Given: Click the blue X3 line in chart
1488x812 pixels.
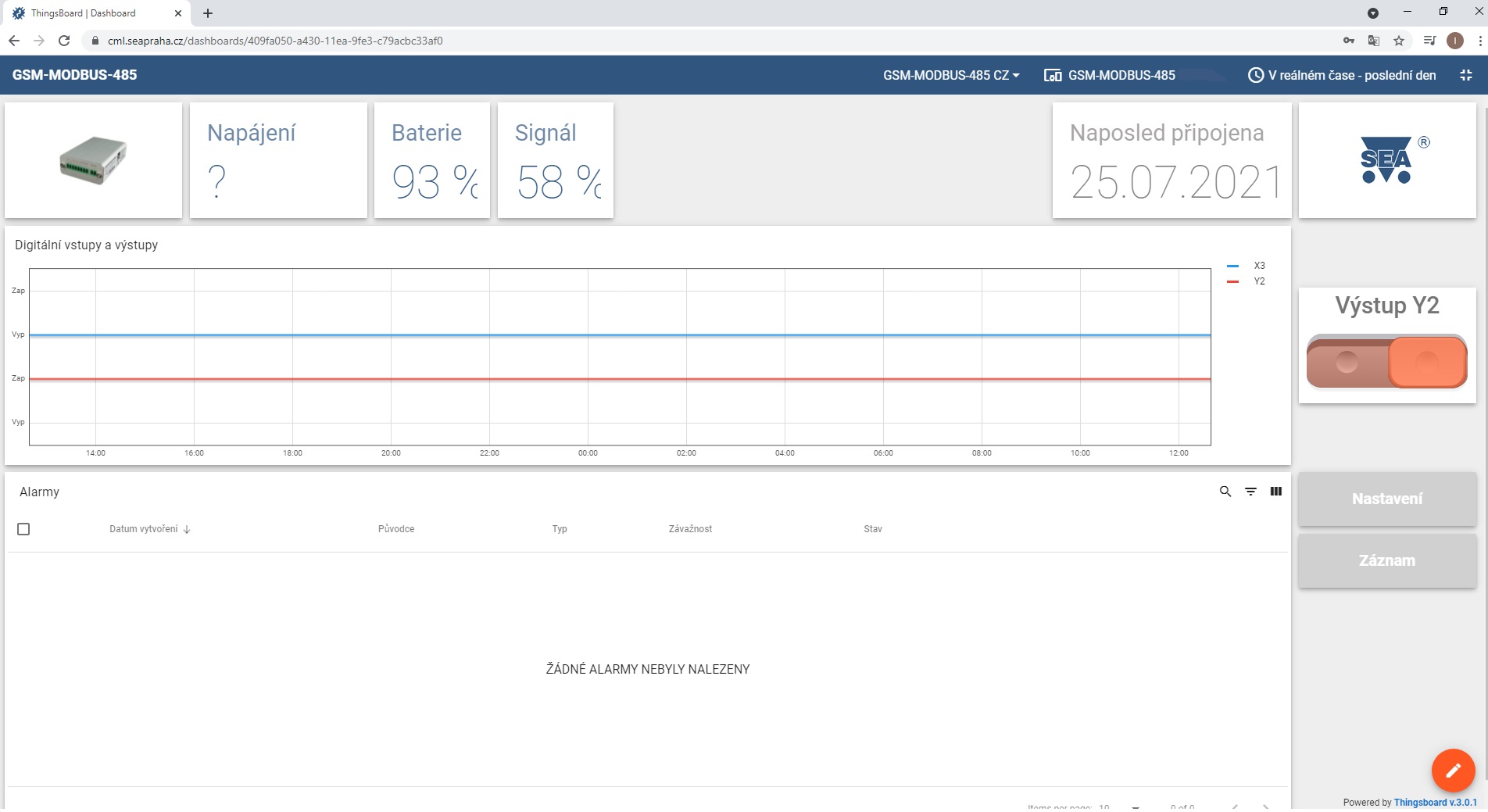Looking at the screenshot, I should tap(620, 335).
